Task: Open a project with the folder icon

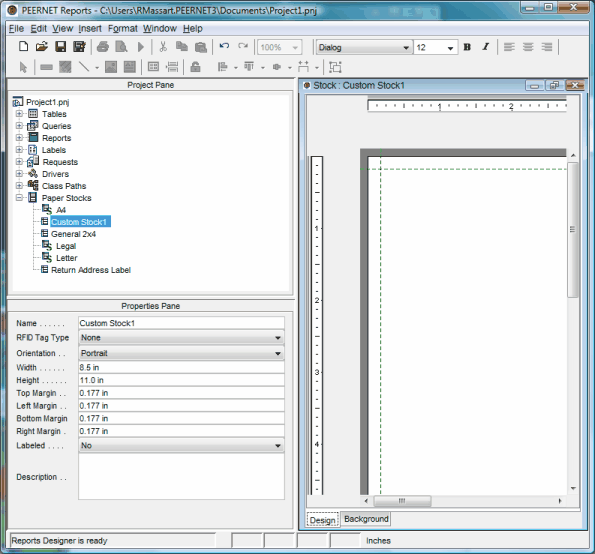Action: [42, 47]
